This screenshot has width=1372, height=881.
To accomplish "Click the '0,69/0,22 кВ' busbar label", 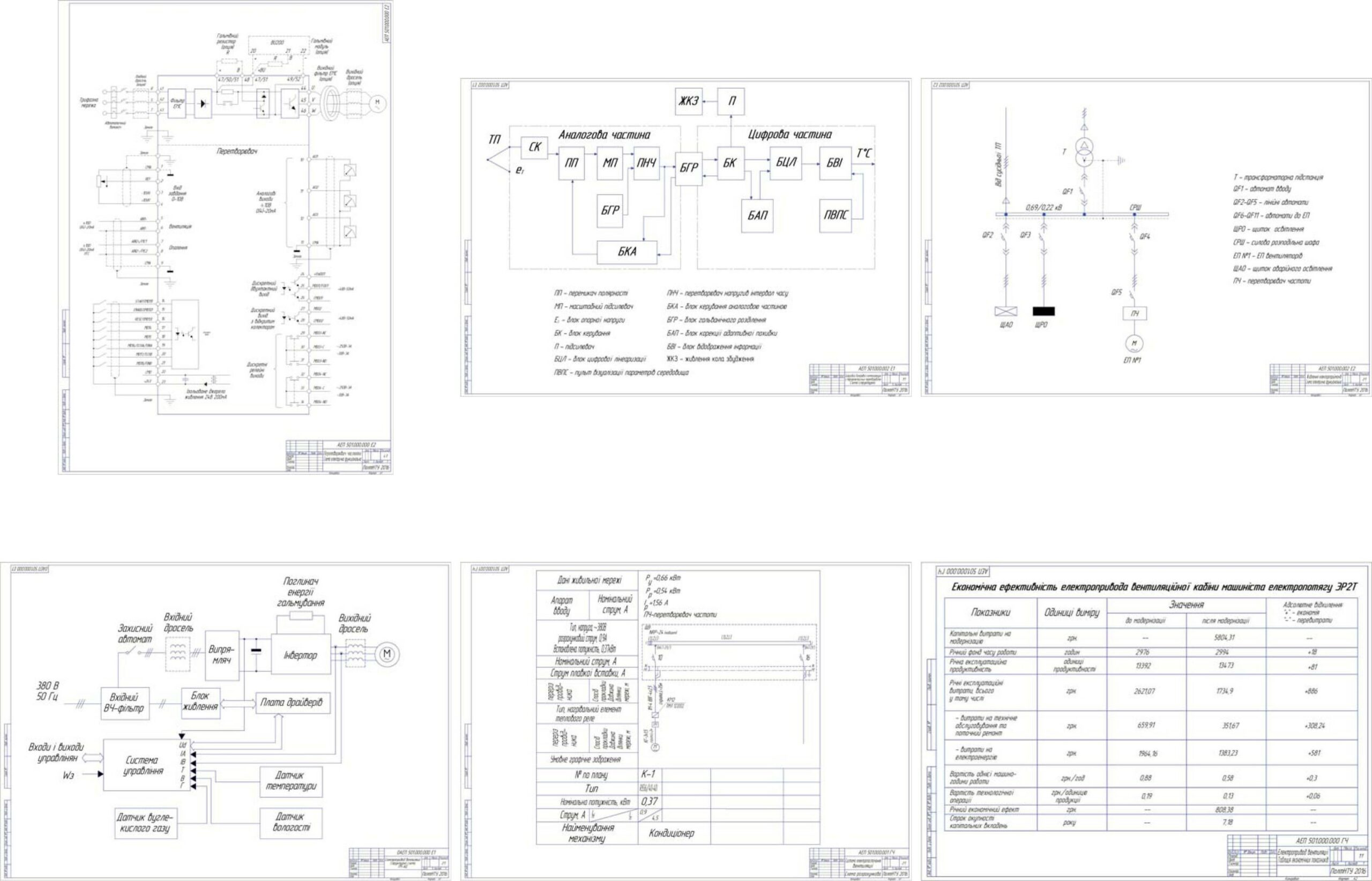I will coord(1043,208).
